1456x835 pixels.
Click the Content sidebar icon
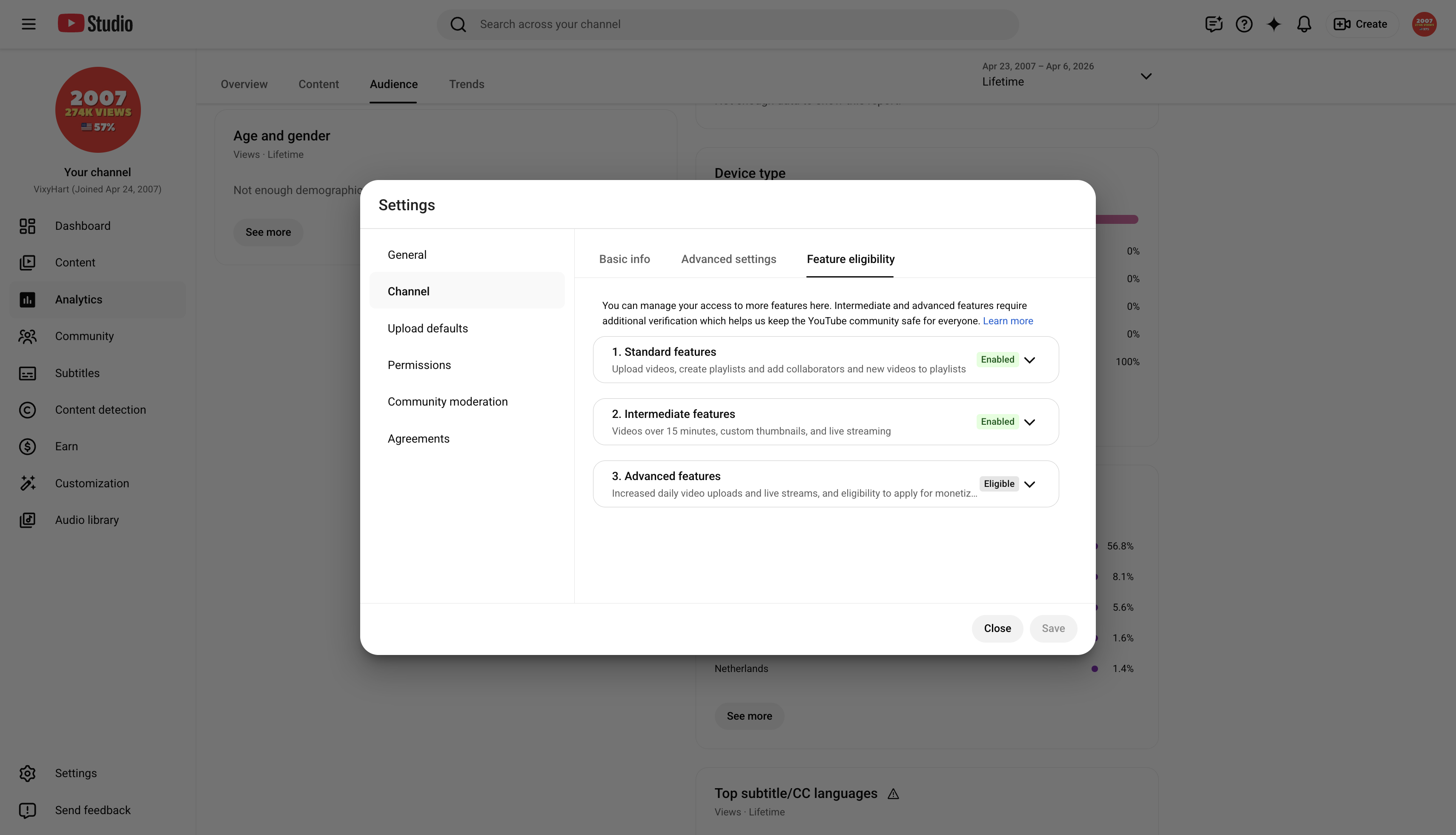pos(28,263)
